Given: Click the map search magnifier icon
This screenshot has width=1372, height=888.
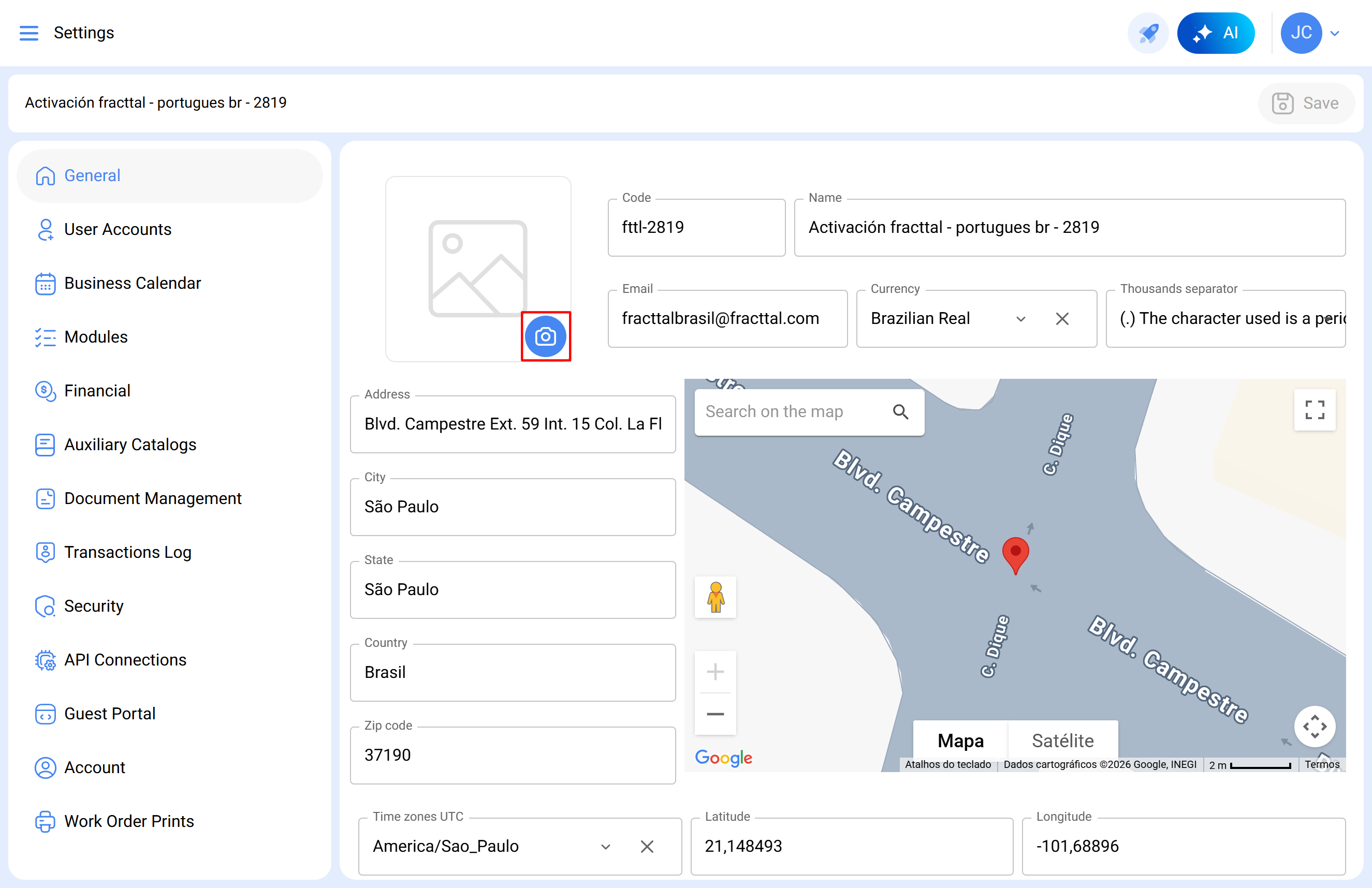Looking at the screenshot, I should 900,411.
